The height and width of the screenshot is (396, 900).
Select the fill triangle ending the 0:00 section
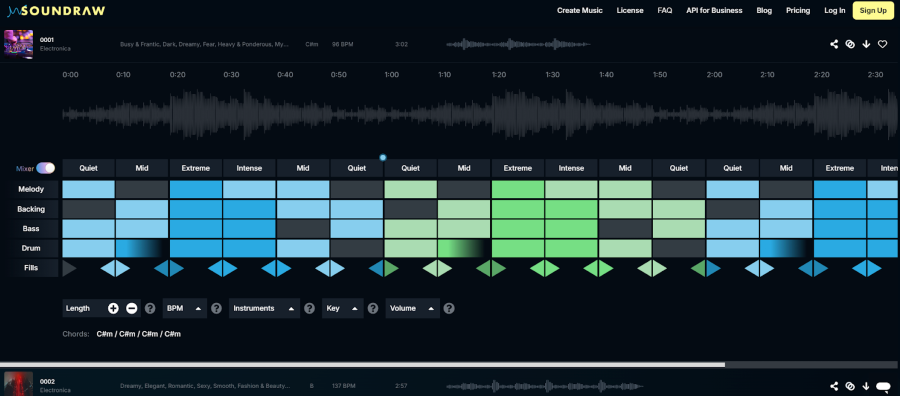(108, 268)
